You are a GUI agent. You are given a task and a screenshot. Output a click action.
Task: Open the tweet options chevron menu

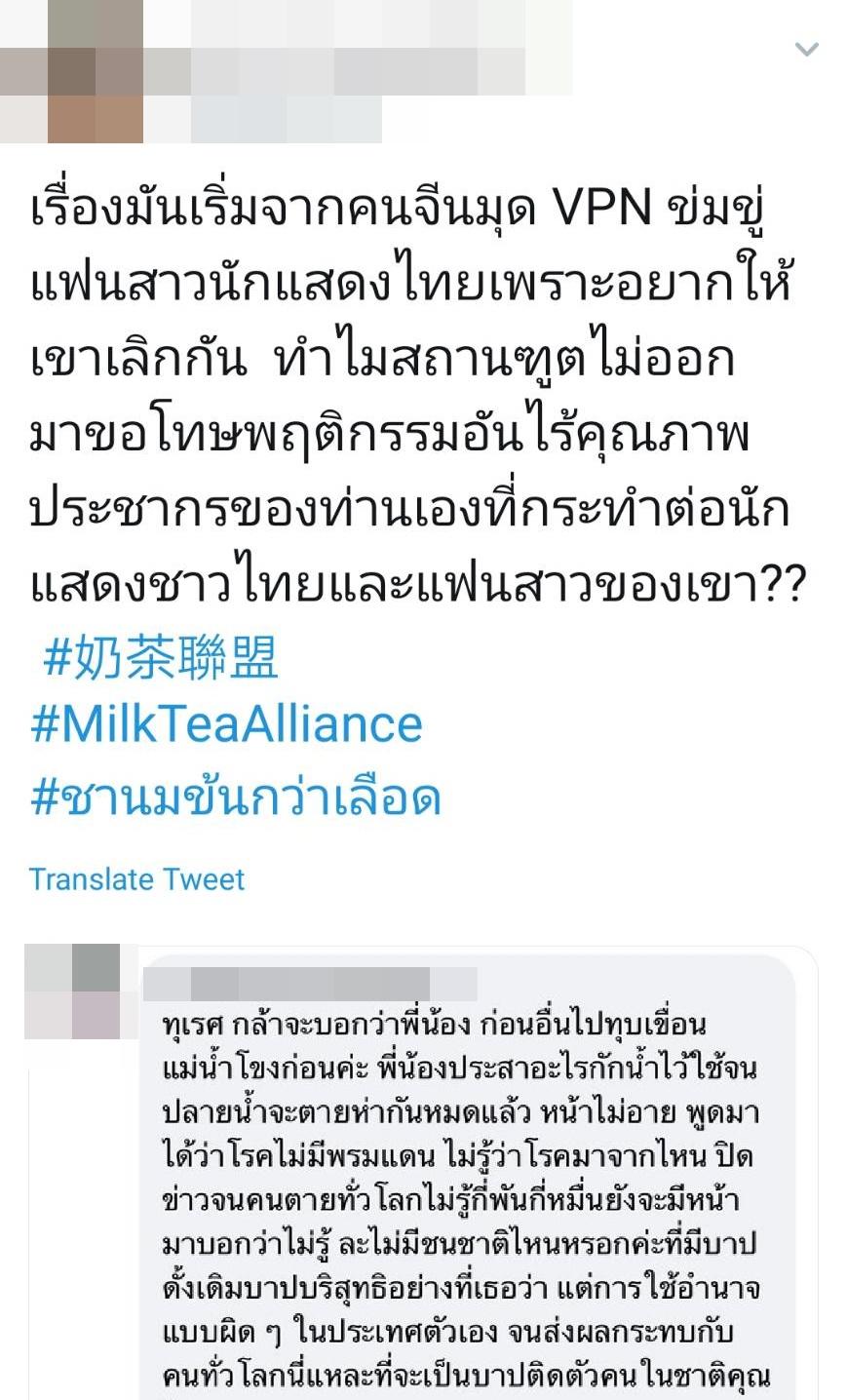pos(806,49)
